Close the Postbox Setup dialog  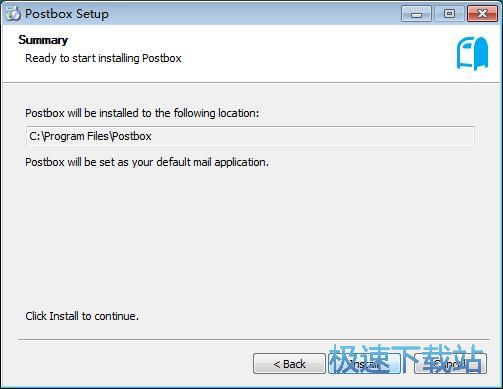coord(482,14)
